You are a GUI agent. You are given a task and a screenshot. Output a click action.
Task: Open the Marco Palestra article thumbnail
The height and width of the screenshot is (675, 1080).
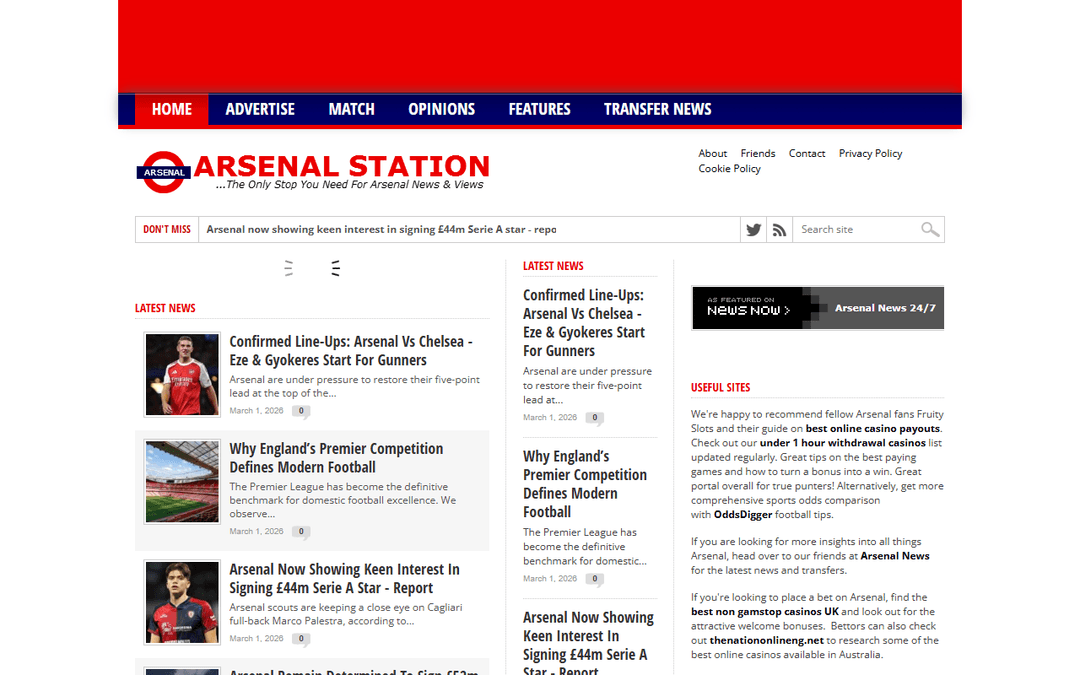182,603
